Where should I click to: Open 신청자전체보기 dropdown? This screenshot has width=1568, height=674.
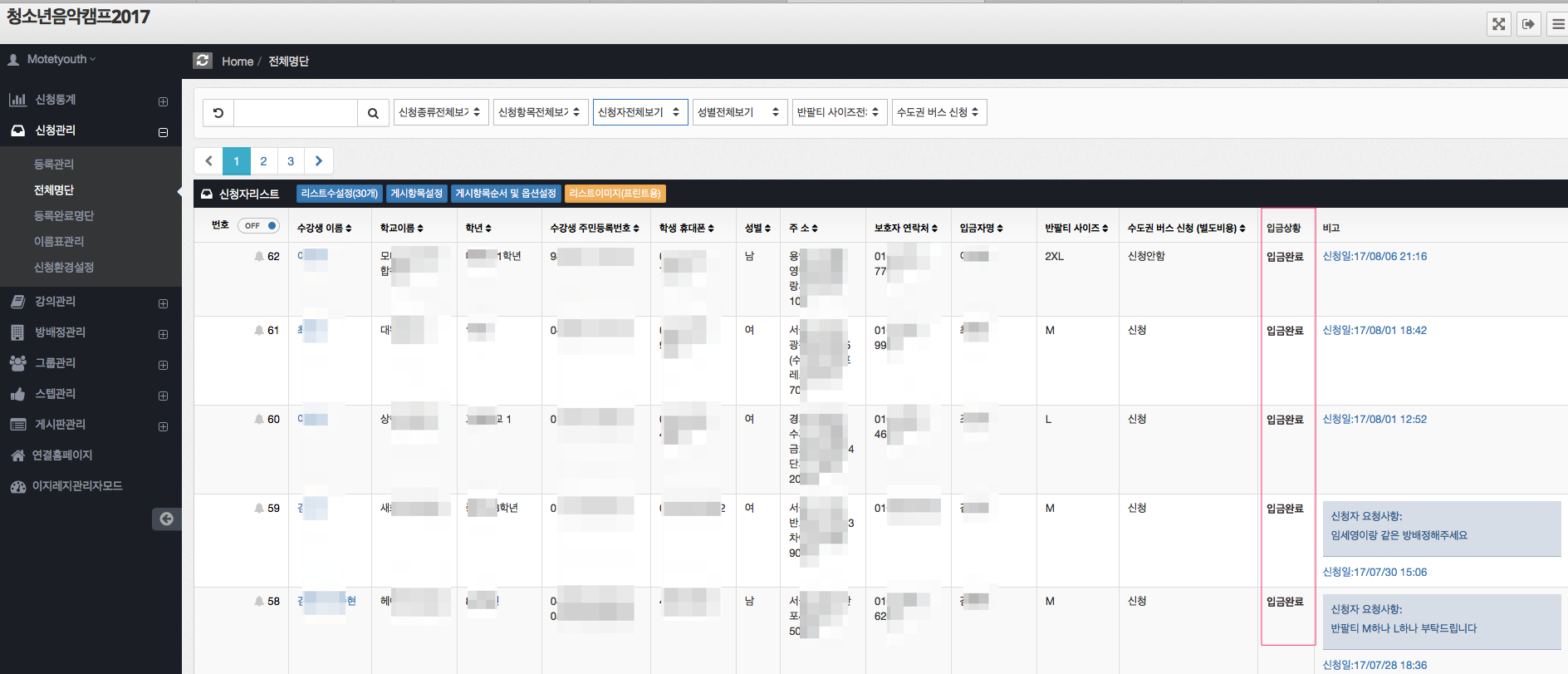tap(639, 112)
